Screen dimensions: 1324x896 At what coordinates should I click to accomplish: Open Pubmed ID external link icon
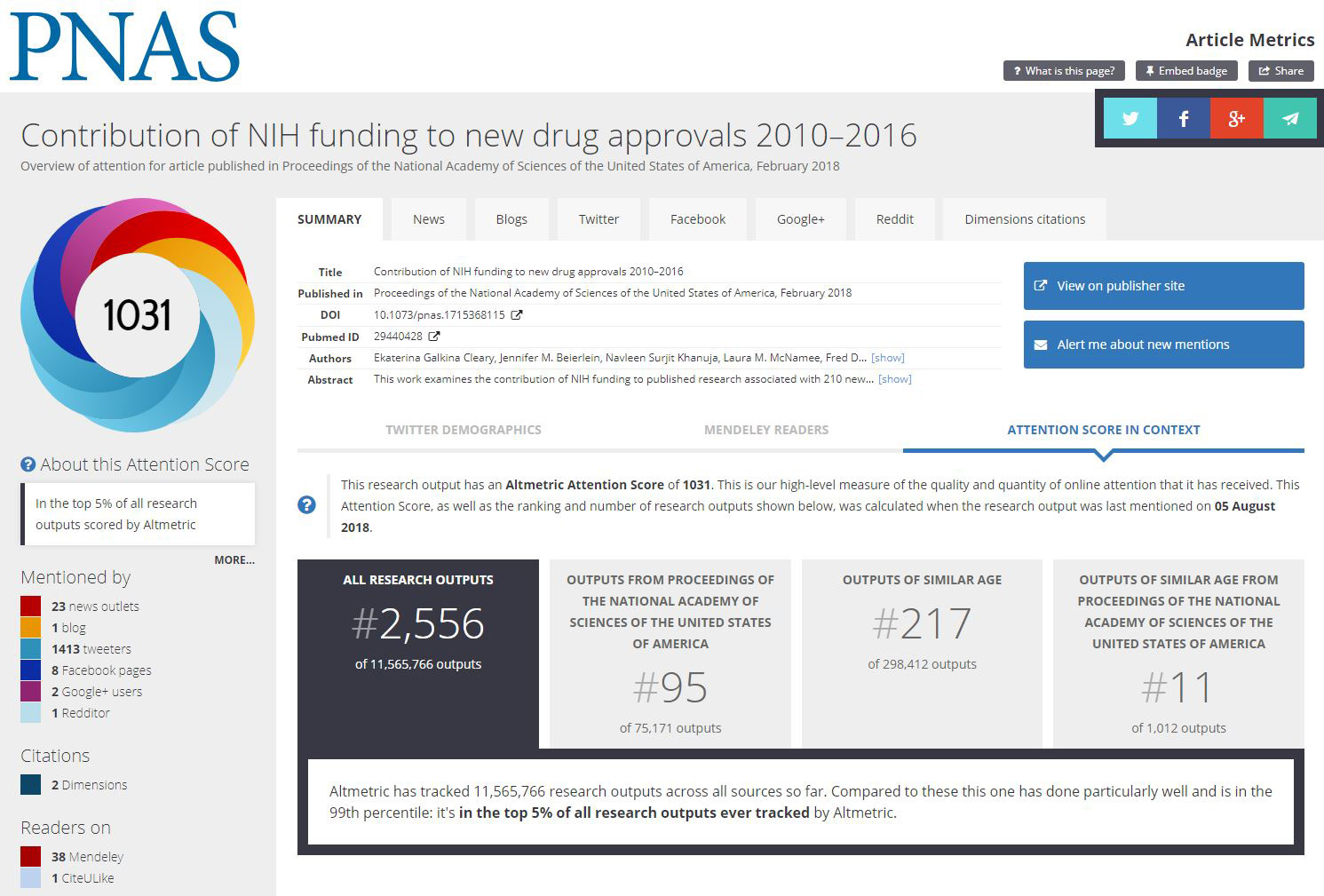point(434,337)
